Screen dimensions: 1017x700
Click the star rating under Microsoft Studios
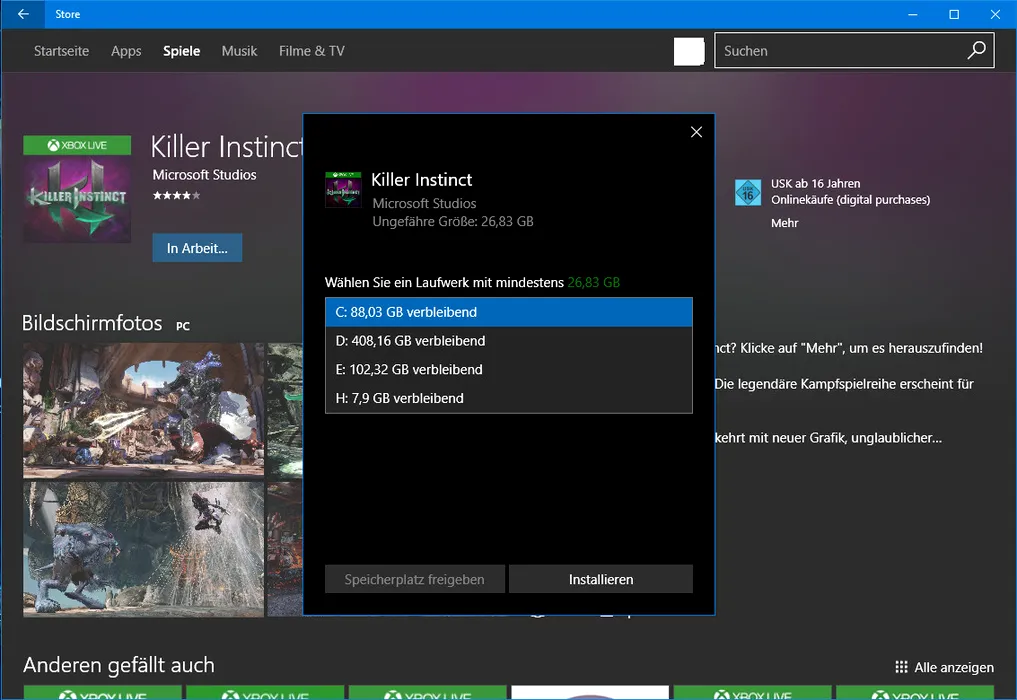pyautogui.click(x=176, y=195)
